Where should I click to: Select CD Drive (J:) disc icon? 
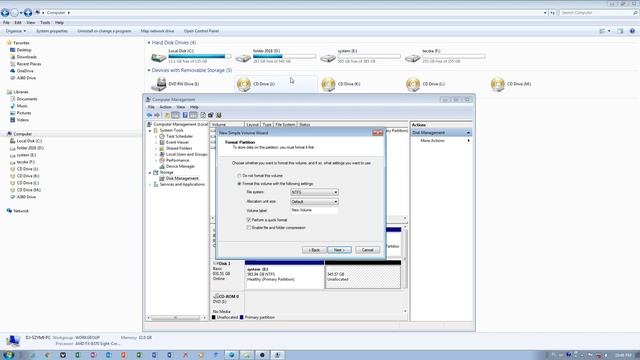pos(244,84)
